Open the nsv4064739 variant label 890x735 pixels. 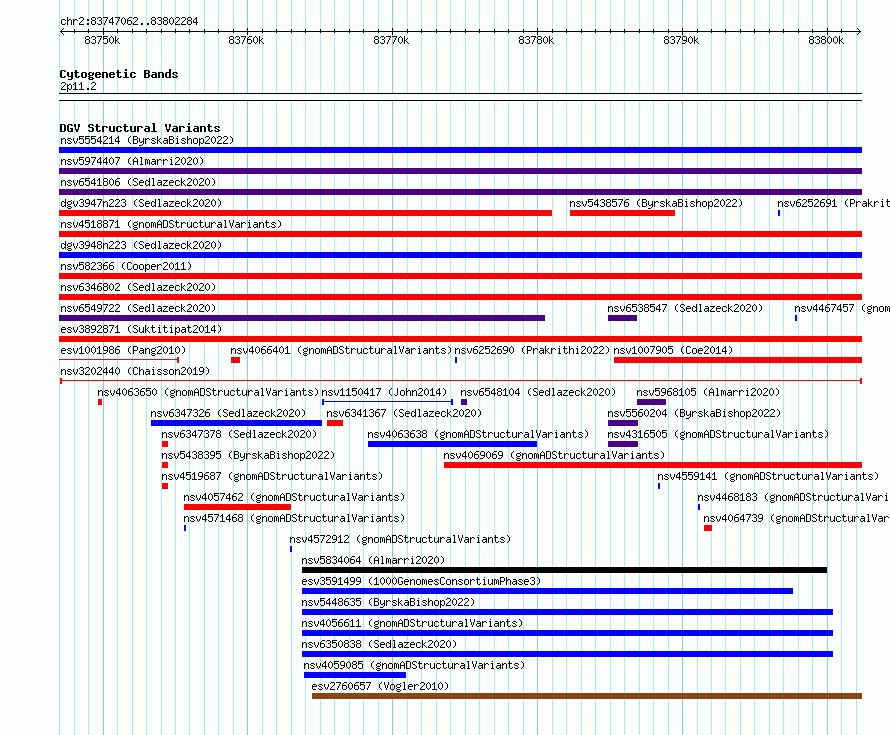[x=796, y=518]
